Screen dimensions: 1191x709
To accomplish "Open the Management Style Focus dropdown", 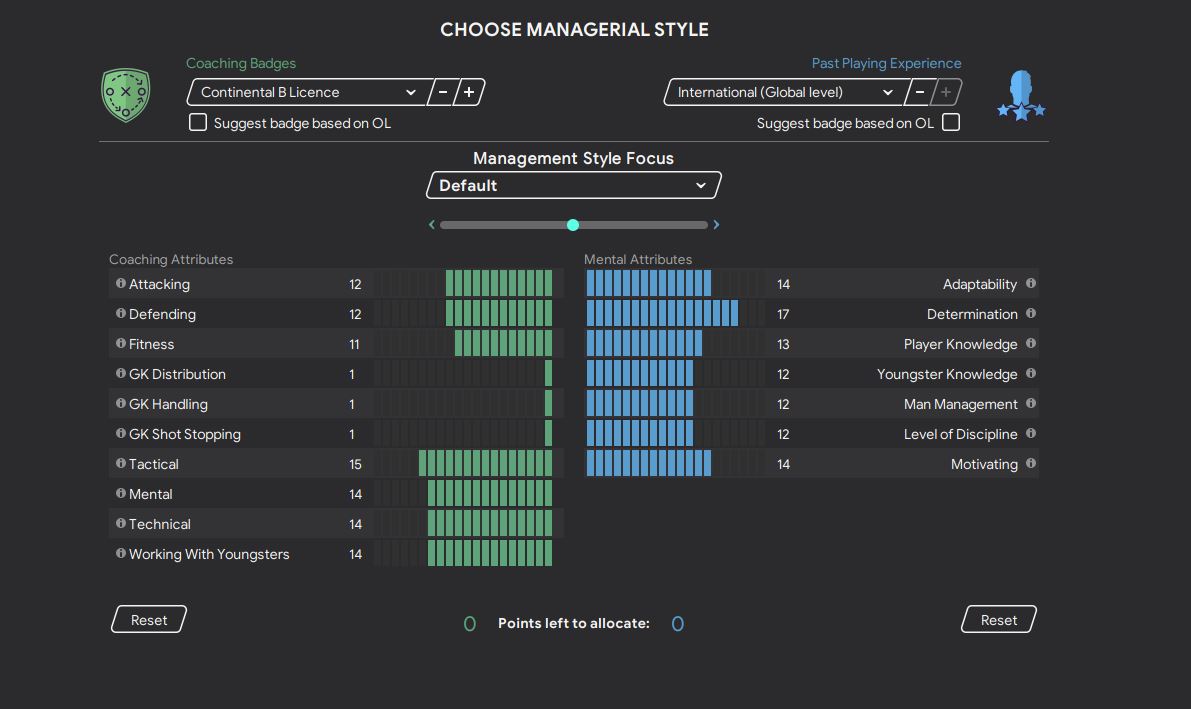I will click(x=573, y=185).
